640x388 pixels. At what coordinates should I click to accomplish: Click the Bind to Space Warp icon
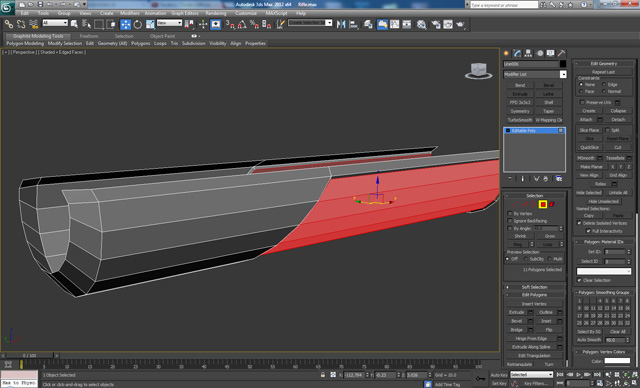point(33,24)
